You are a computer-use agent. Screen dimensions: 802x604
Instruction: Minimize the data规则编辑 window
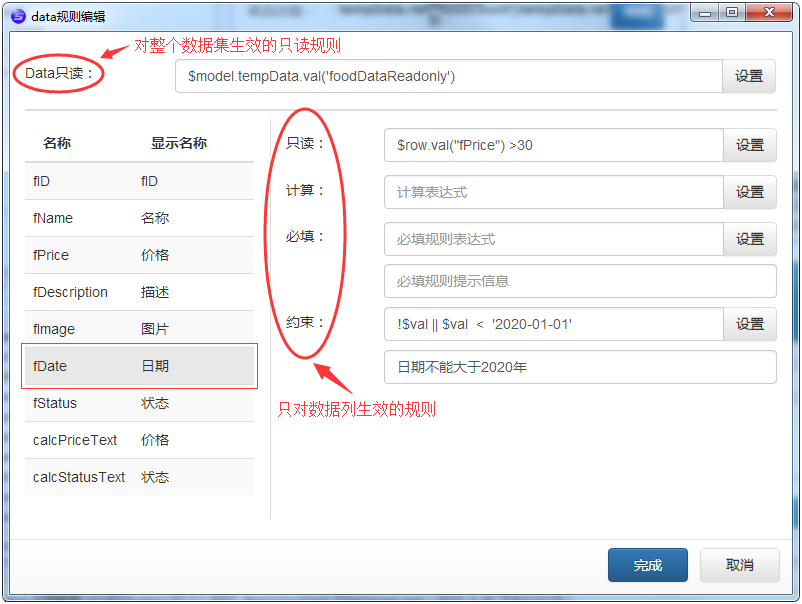705,12
